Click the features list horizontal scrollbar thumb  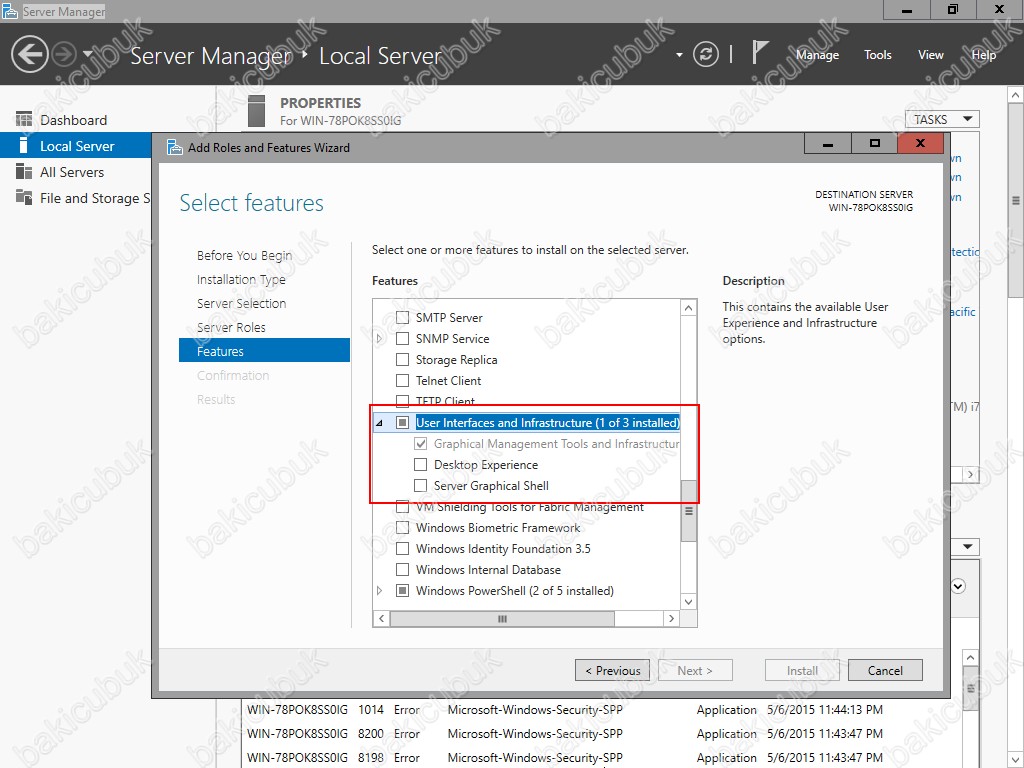tap(502, 618)
